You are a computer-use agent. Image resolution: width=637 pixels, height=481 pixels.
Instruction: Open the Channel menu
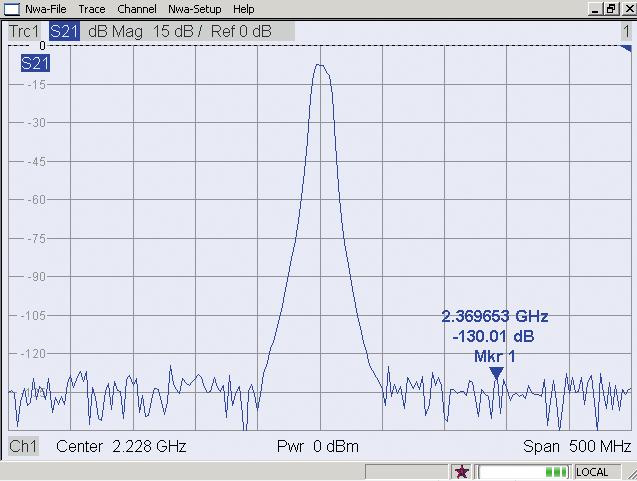click(137, 9)
